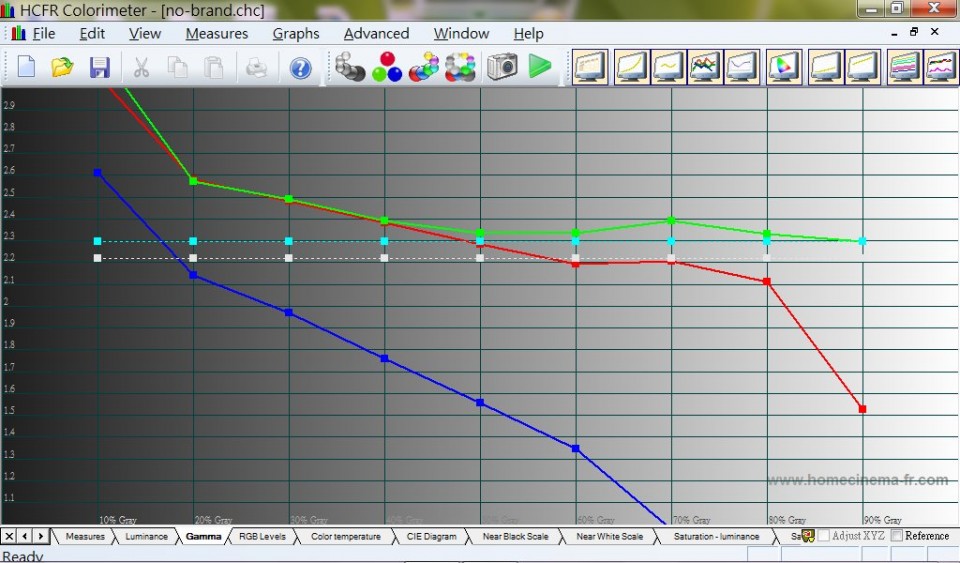The image size is (960, 563).
Task: Click the camera measurement icon
Action: 502,66
